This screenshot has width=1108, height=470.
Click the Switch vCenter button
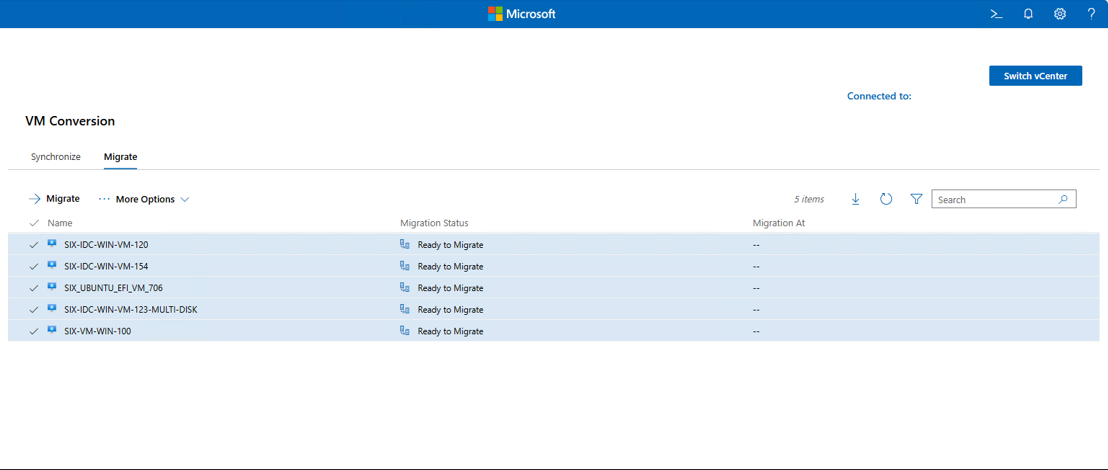(x=1035, y=76)
